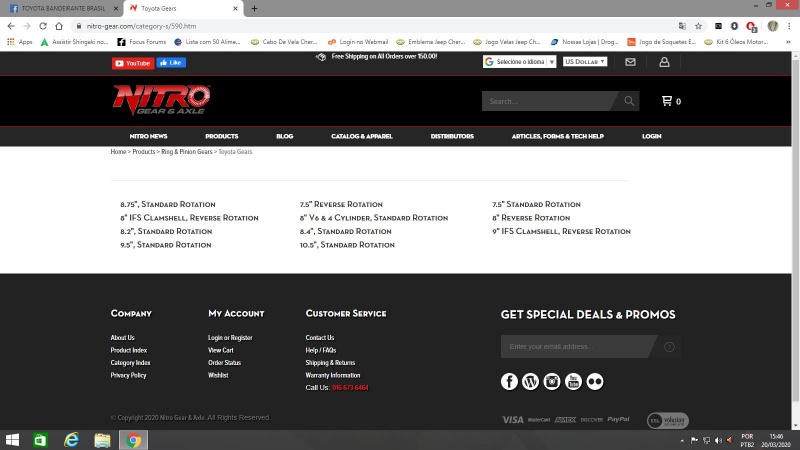Open the Chrome menu three dots
The width and height of the screenshot is (800, 450).
tap(789, 26)
